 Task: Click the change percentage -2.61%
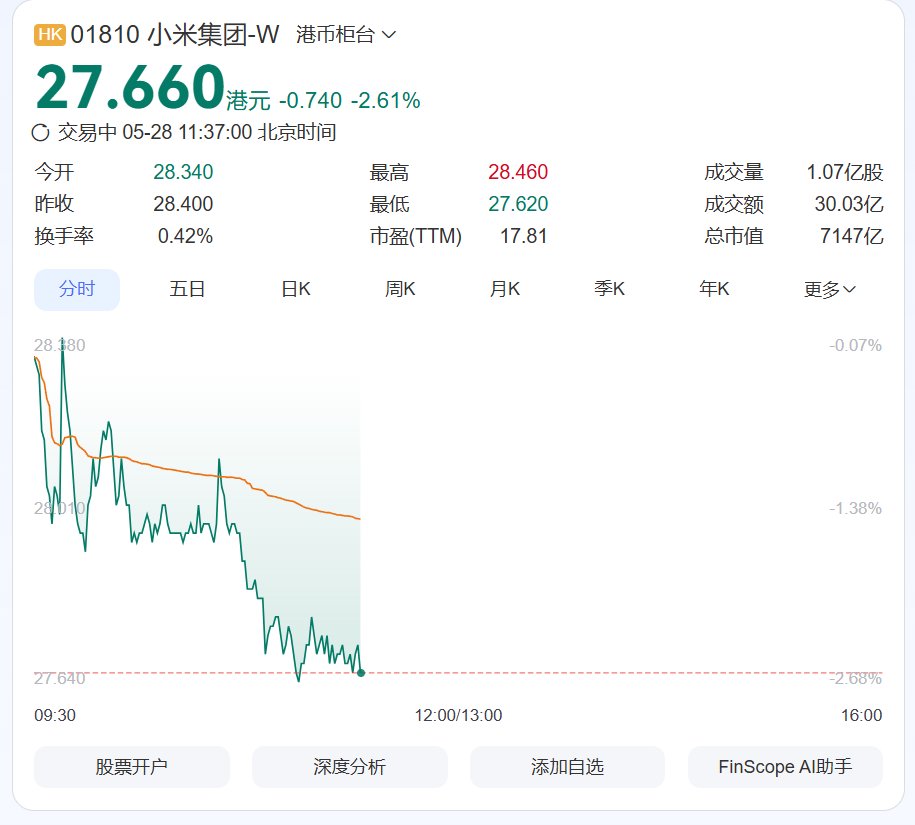point(386,101)
